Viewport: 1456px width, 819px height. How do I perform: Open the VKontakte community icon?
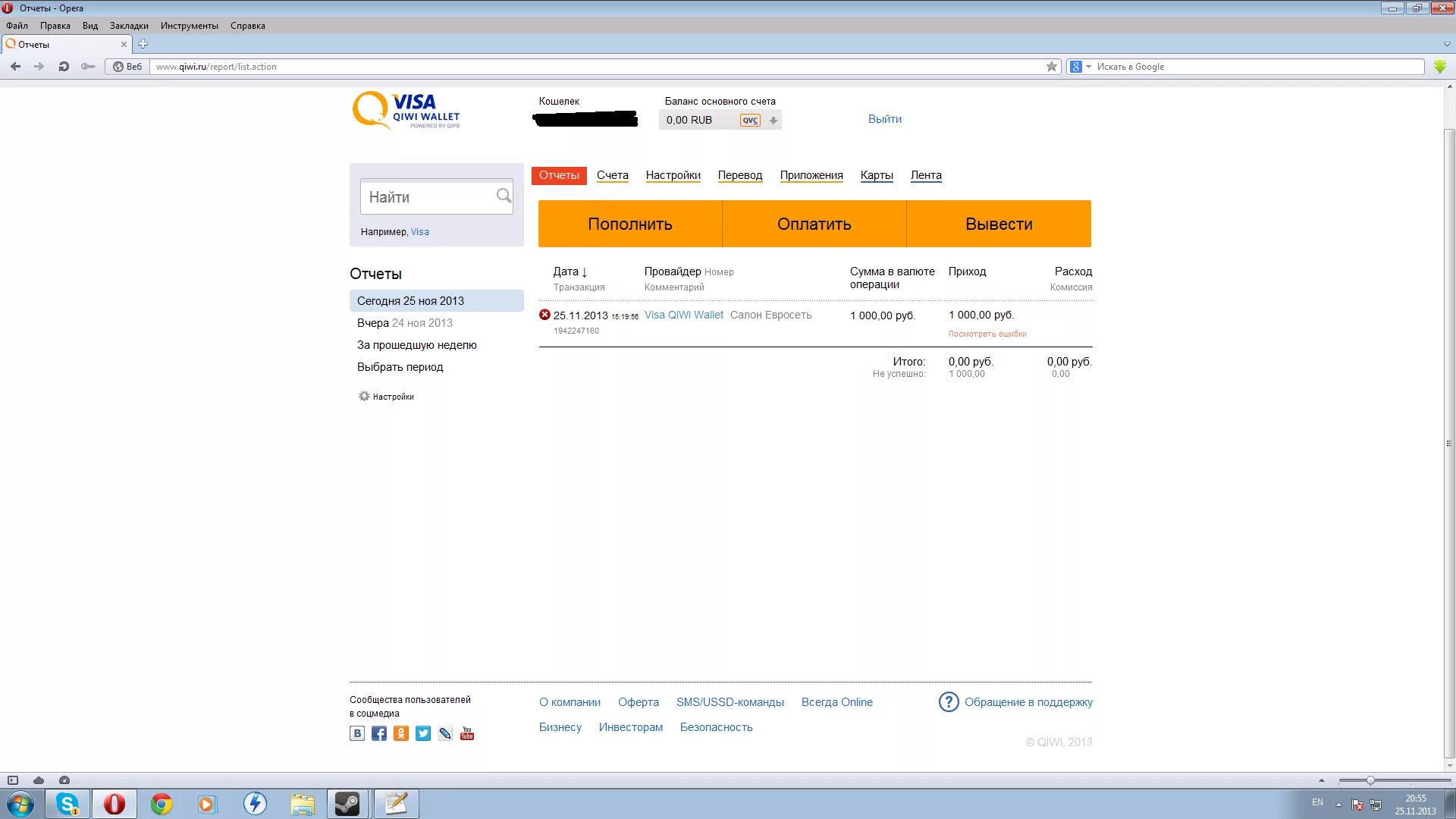pyautogui.click(x=357, y=733)
